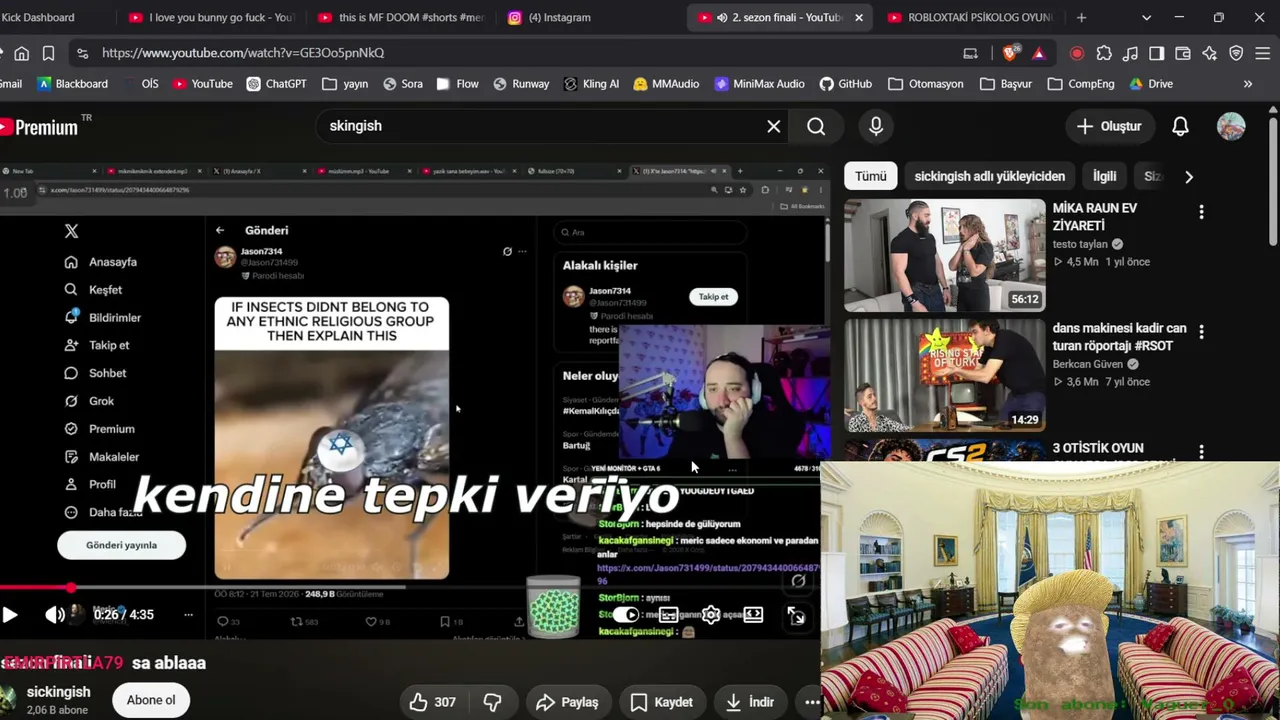Image resolution: width=1280 pixels, height=720 pixels.
Task: Open the Blackboard bookmark
Action: pos(72,84)
